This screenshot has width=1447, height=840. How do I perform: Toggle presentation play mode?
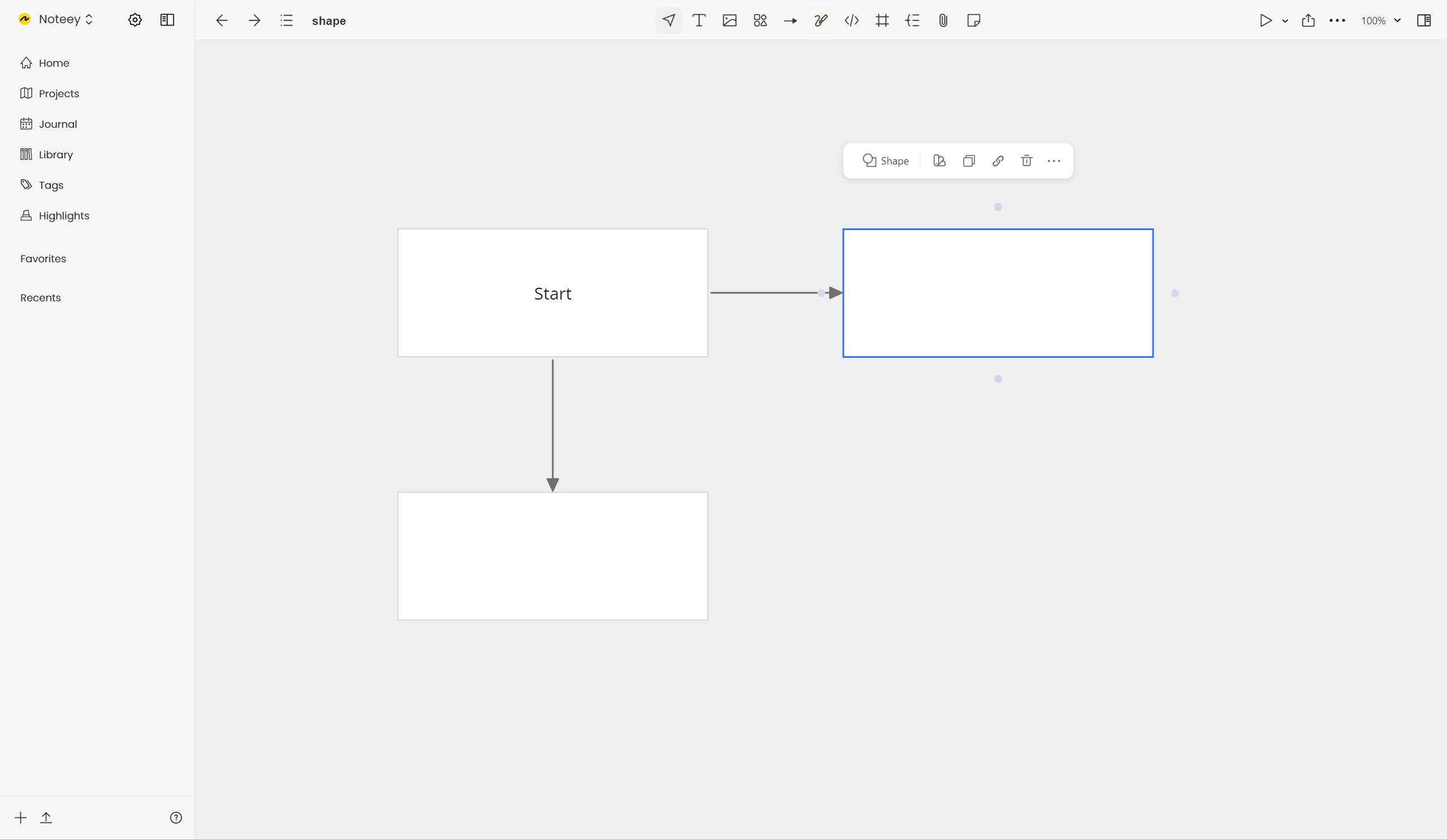coord(1265,20)
